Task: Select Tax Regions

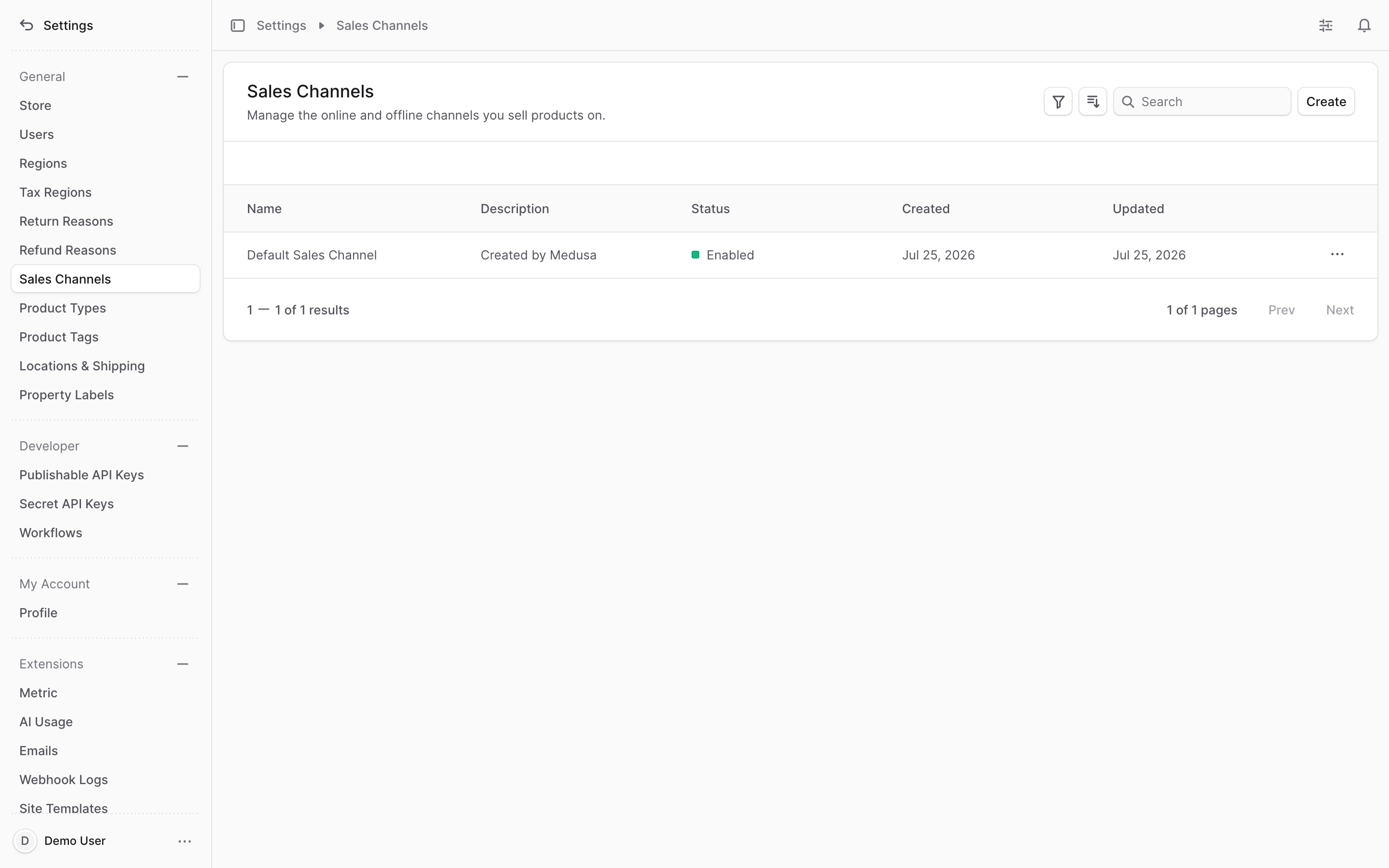Action: (x=106, y=192)
